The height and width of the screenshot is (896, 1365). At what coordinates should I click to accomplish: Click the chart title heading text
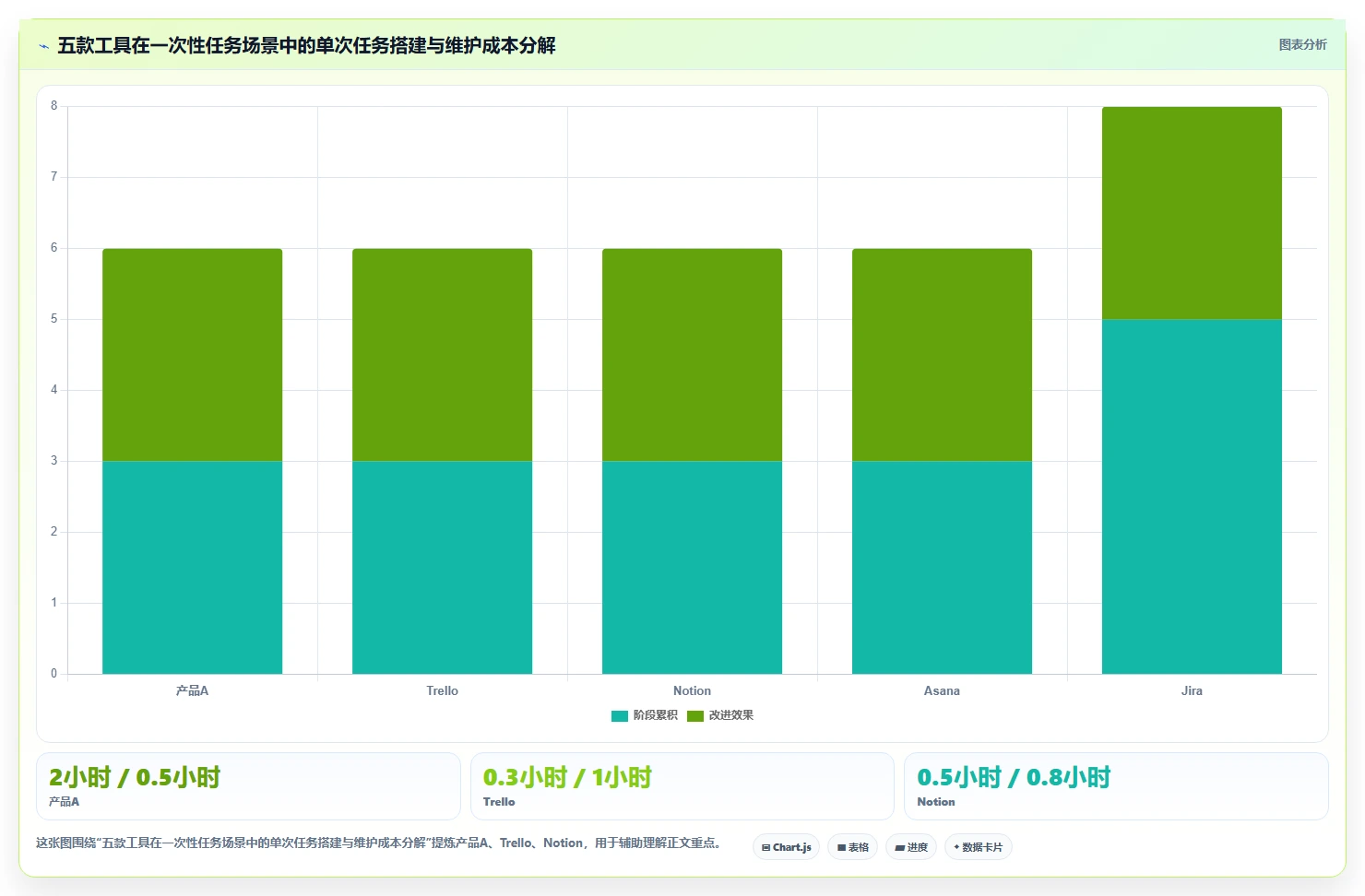coord(306,45)
